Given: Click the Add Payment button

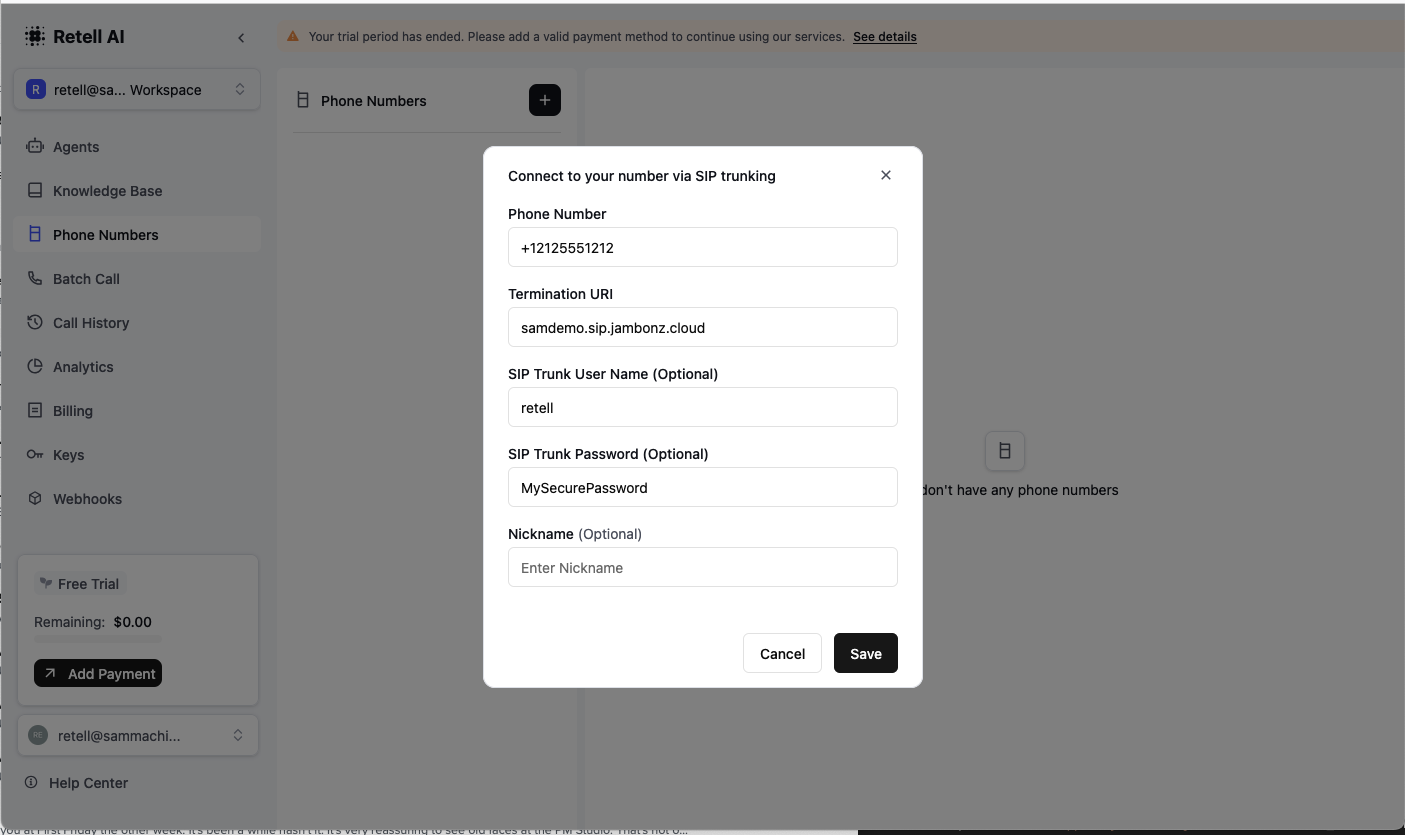Looking at the screenshot, I should click(97, 673).
